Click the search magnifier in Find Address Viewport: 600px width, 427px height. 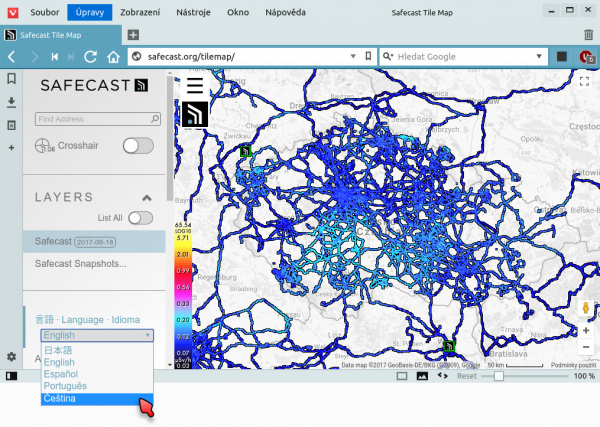pyautogui.click(x=155, y=119)
